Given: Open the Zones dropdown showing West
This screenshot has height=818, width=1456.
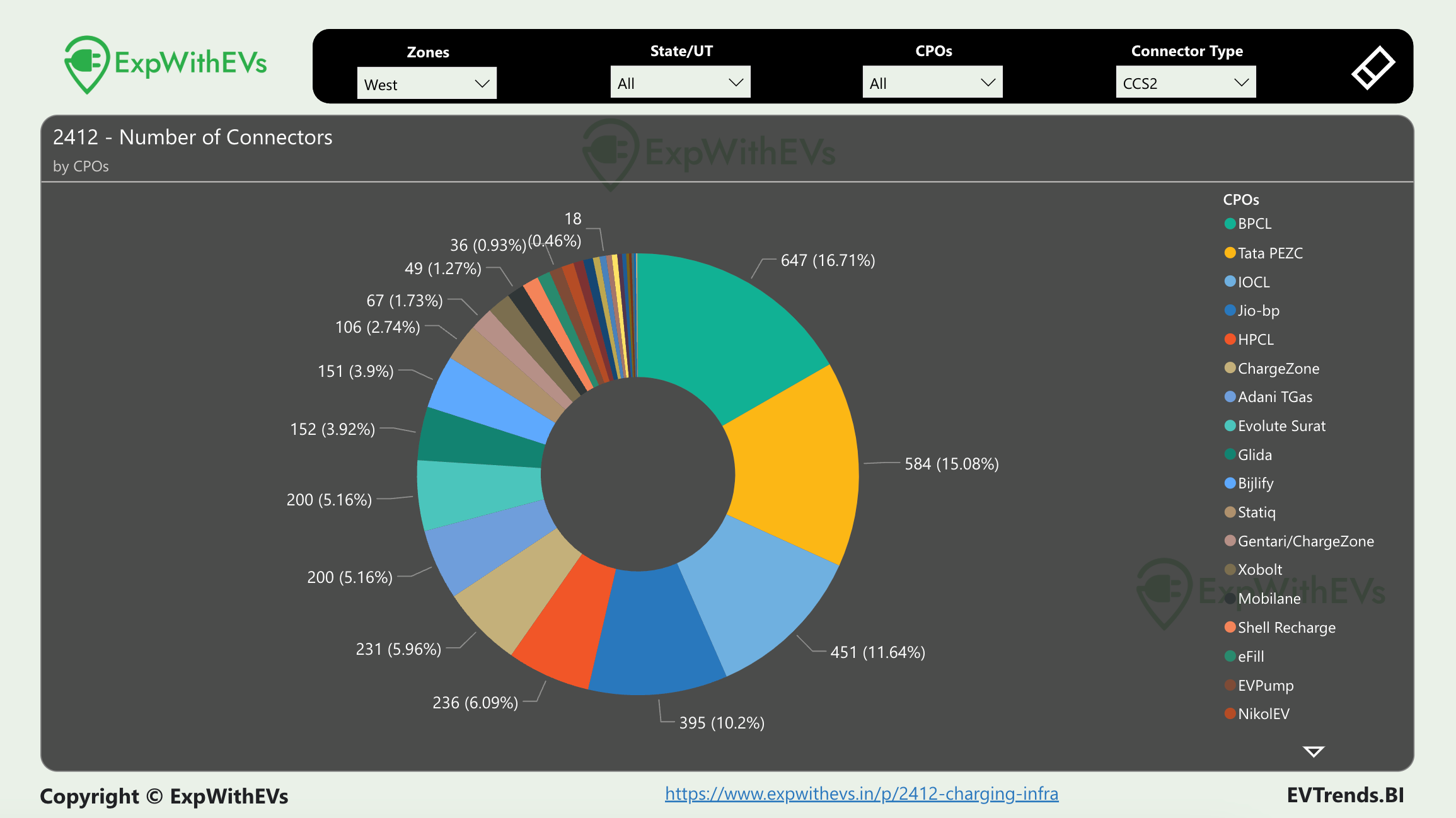Looking at the screenshot, I should [427, 84].
